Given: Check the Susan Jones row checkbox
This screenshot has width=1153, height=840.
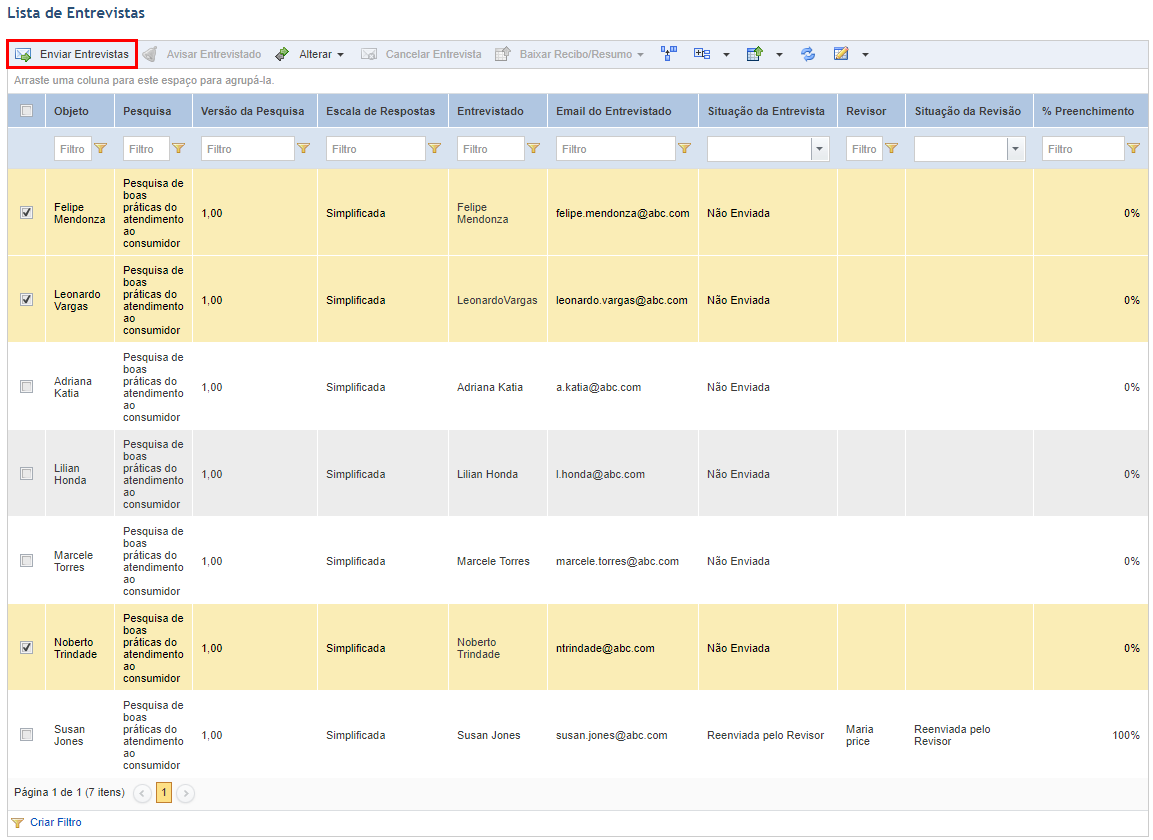Looking at the screenshot, I should pos(26,734).
